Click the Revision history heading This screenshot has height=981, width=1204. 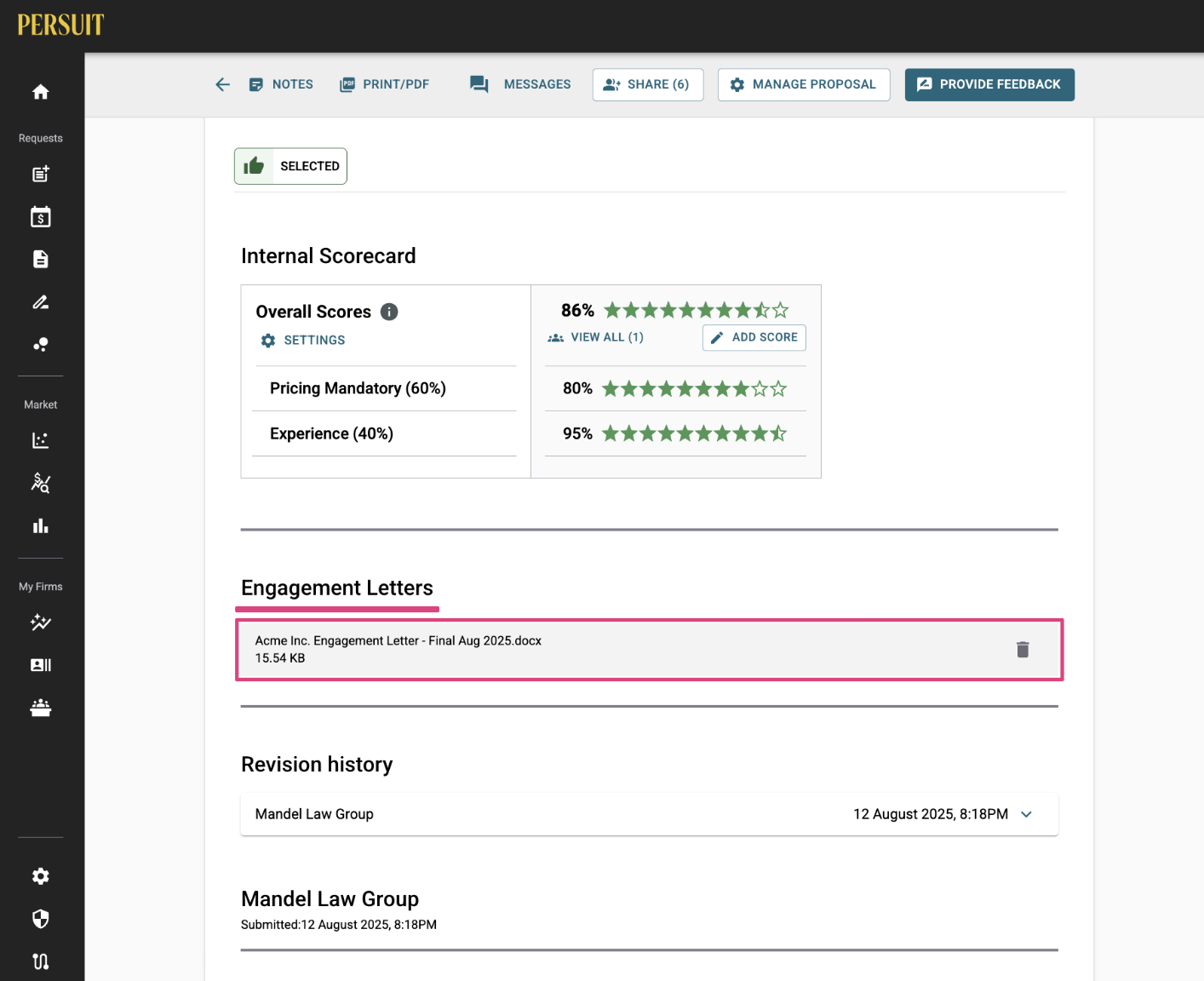(x=317, y=764)
